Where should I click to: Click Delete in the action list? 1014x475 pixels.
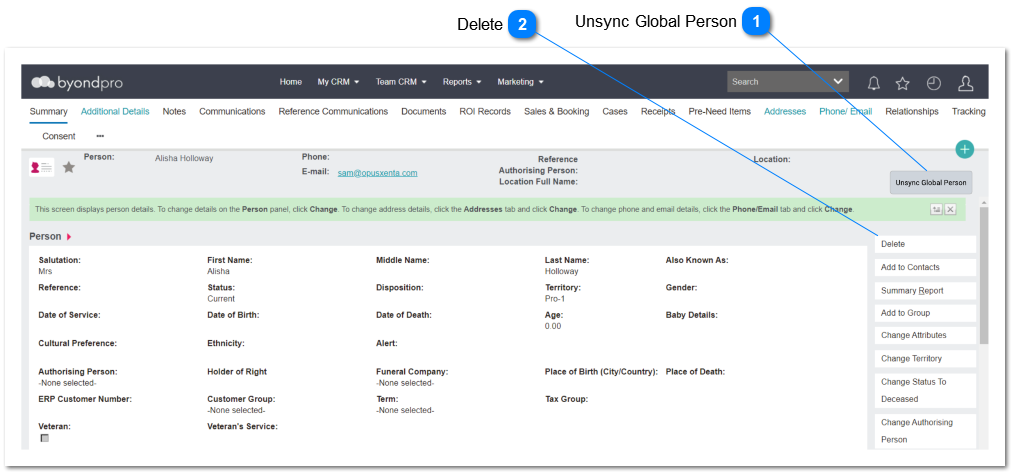(x=925, y=244)
